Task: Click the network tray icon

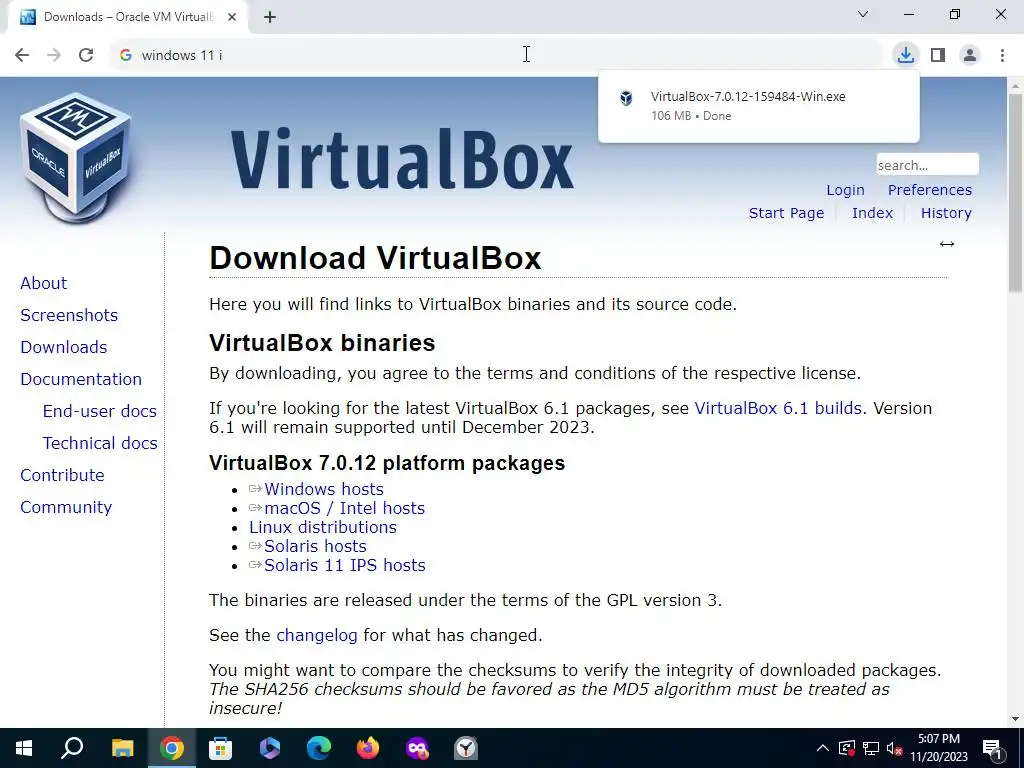Action: [871, 748]
